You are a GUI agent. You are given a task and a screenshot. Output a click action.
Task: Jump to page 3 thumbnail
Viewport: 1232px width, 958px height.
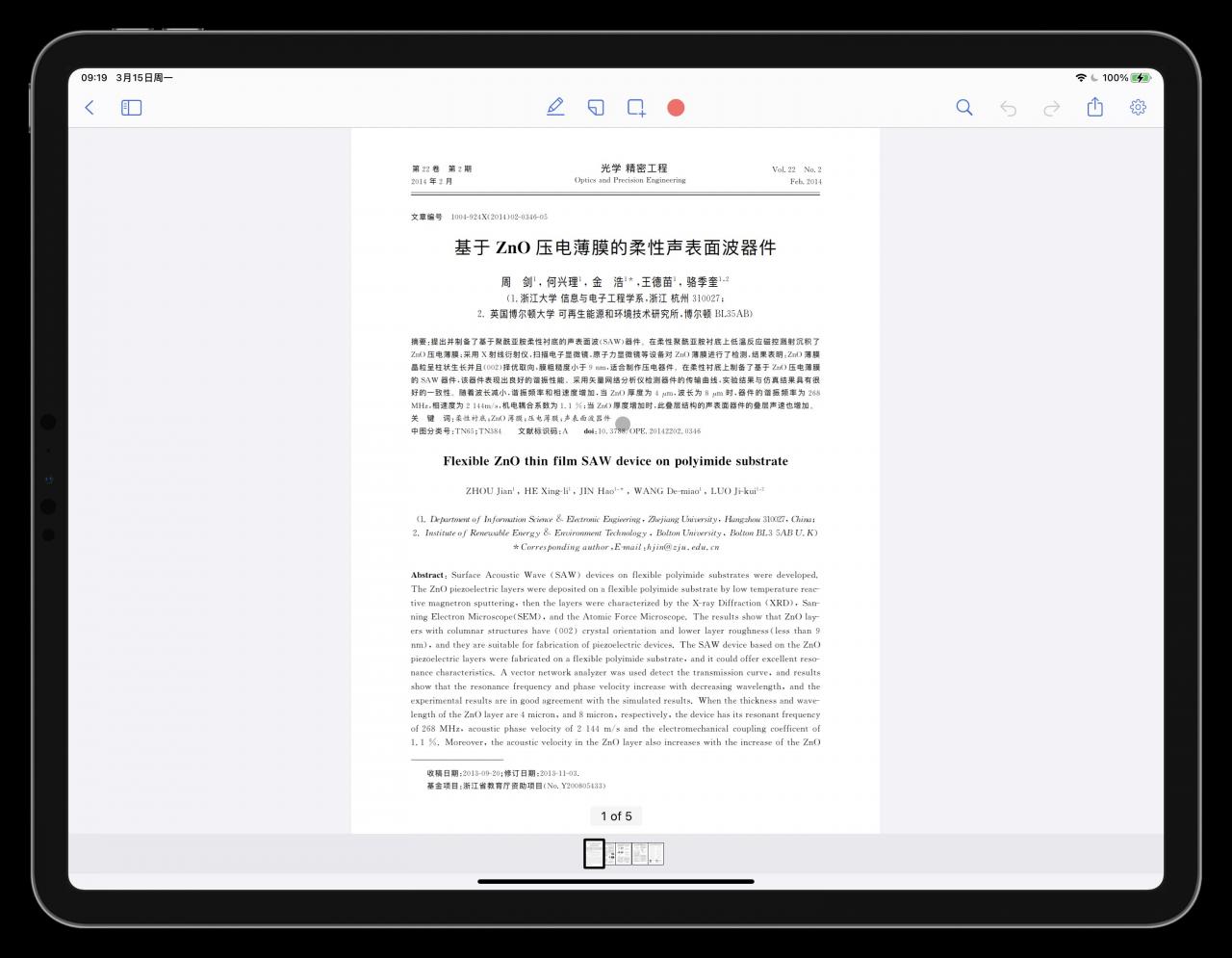(x=624, y=854)
